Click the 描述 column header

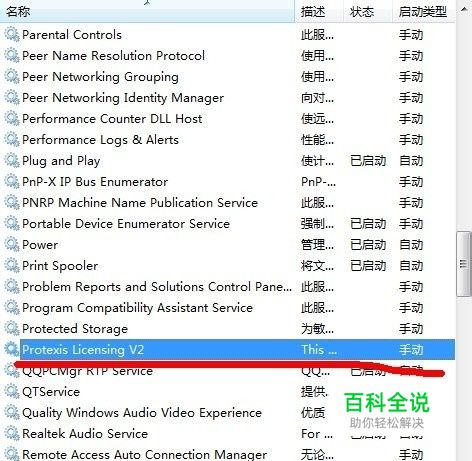pos(319,11)
